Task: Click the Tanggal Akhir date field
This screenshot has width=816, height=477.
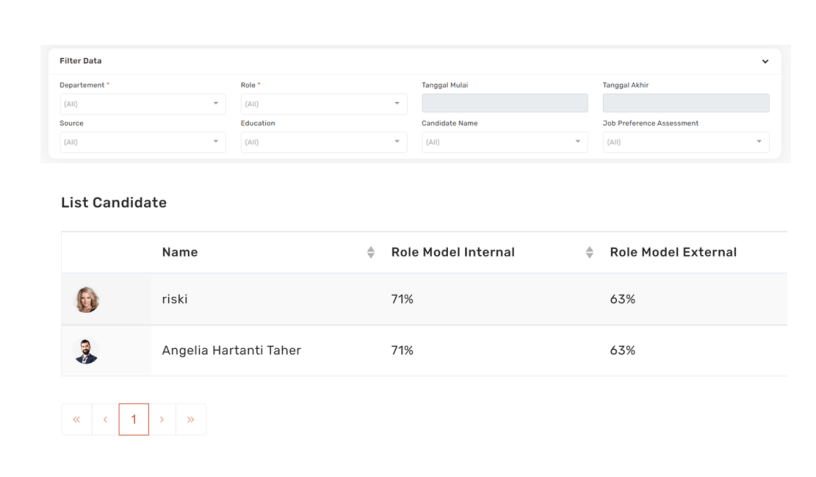Action: (685, 104)
